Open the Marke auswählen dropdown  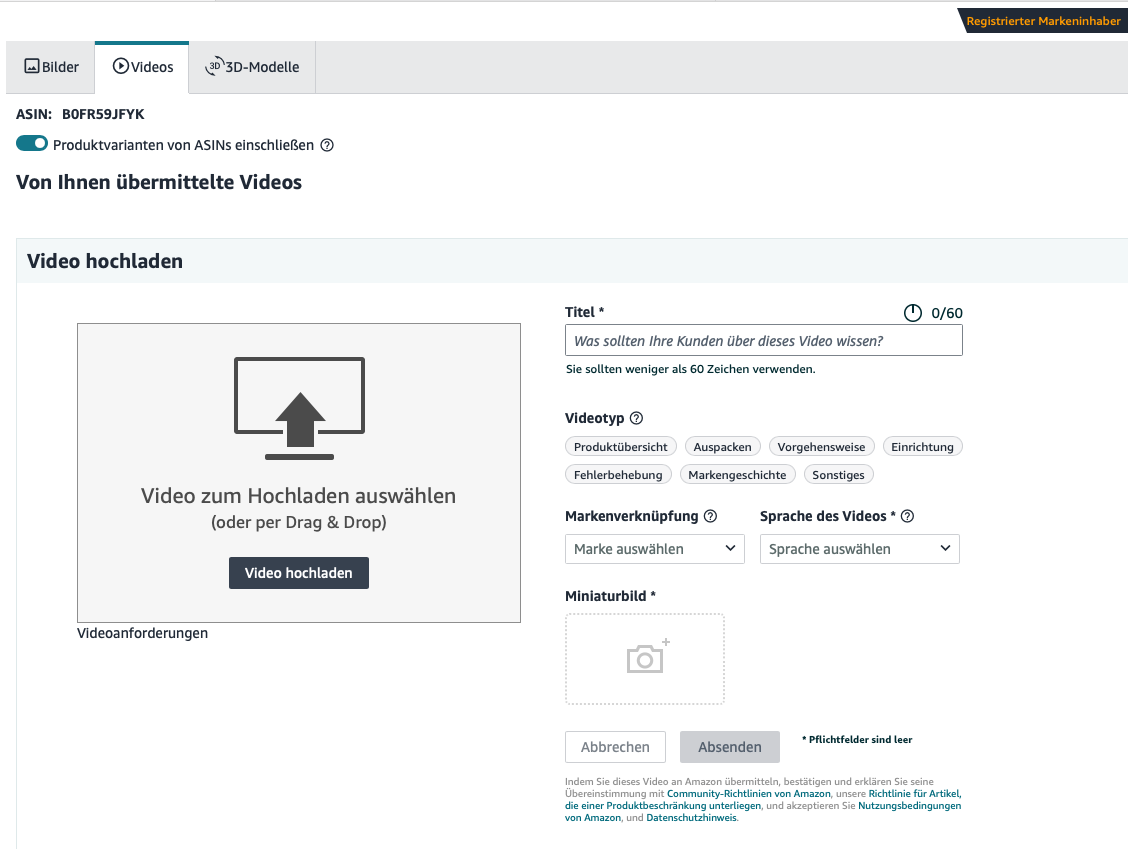[x=654, y=549]
